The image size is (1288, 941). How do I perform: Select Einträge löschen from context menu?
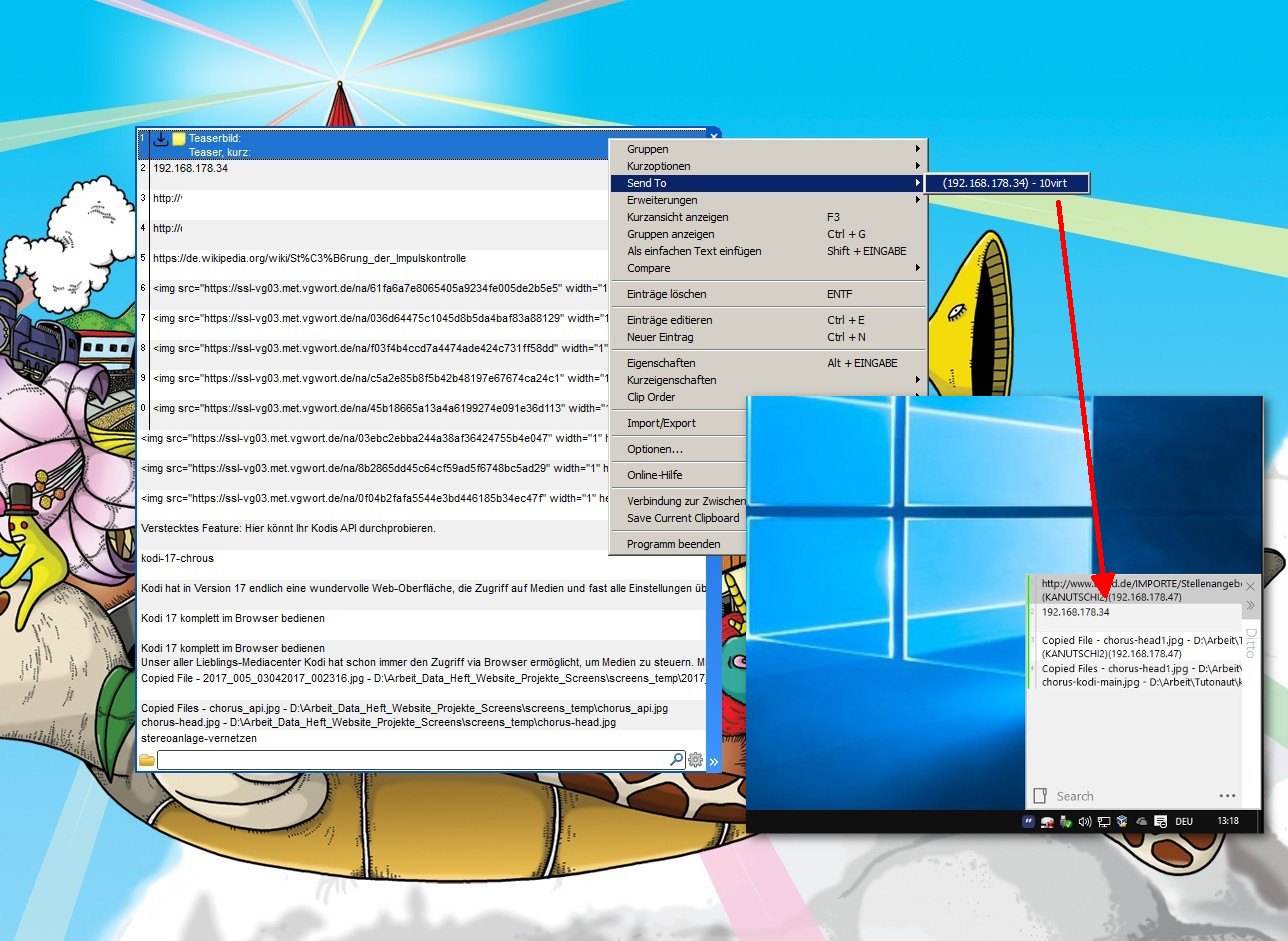tap(667, 294)
